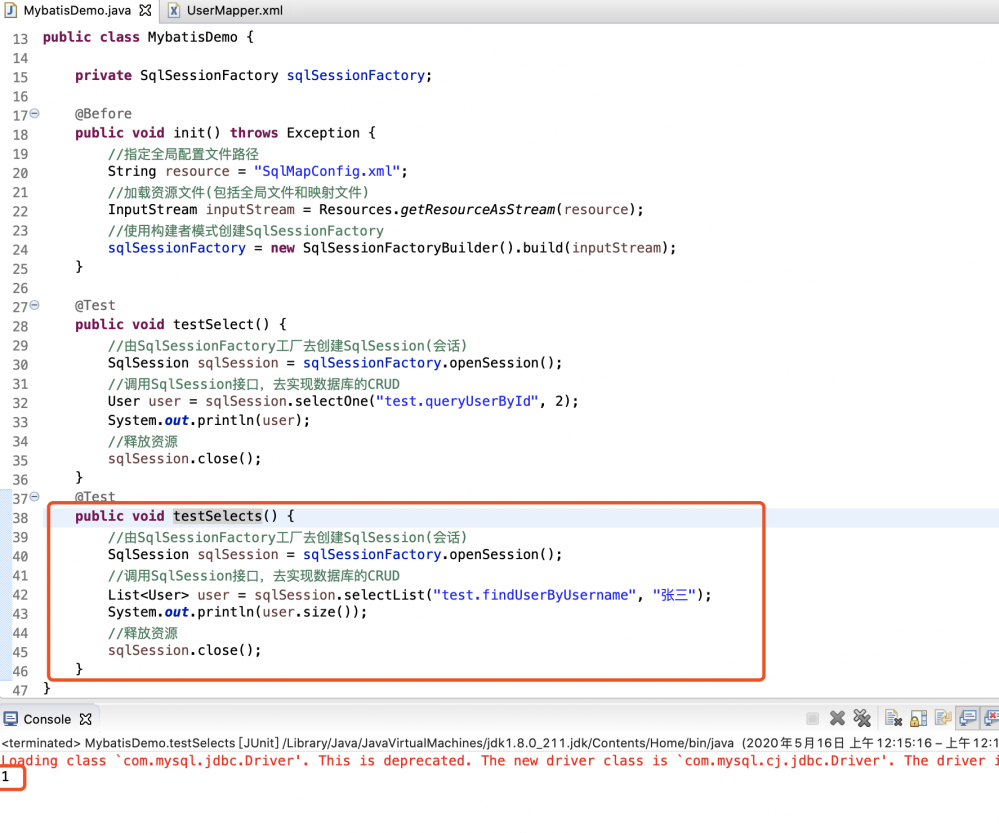
Task: Click the testSelect method name on line 28
Action: (x=213, y=324)
